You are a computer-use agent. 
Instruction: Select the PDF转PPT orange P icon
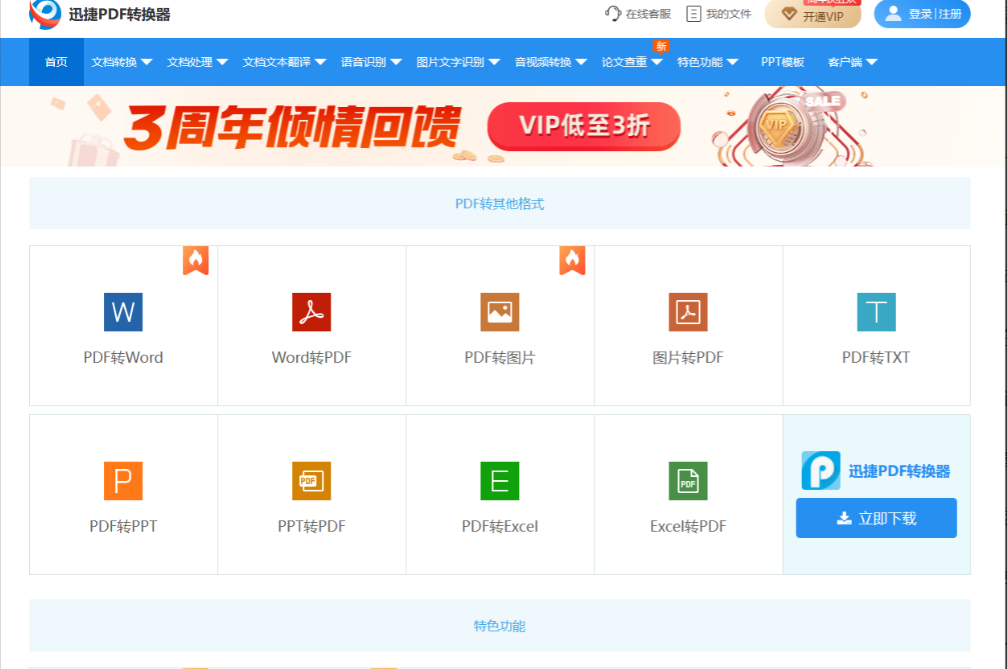(123, 481)
